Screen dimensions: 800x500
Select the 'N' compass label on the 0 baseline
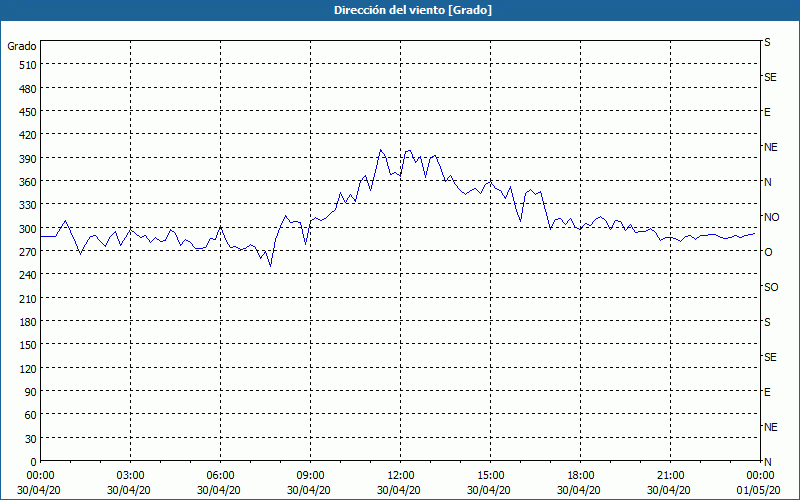(767, 462)
